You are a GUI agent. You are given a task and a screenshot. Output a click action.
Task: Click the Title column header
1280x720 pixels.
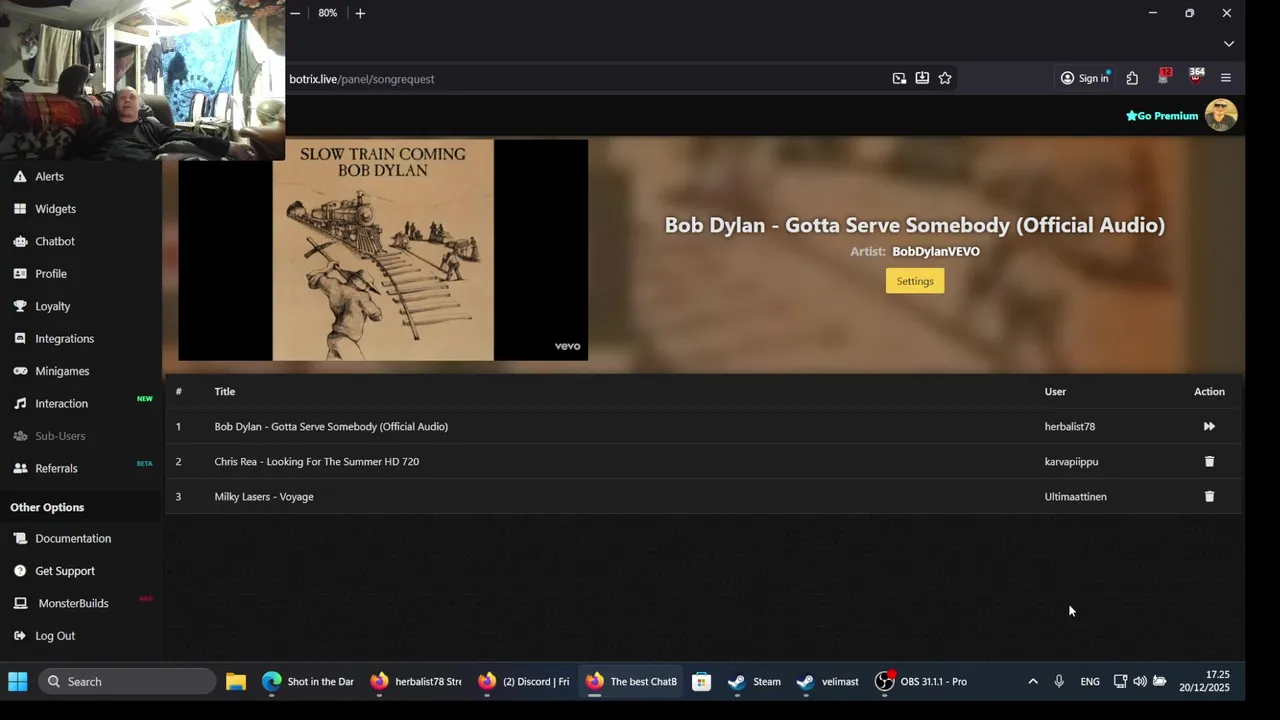pyautogui.click(x=225, y=392)
